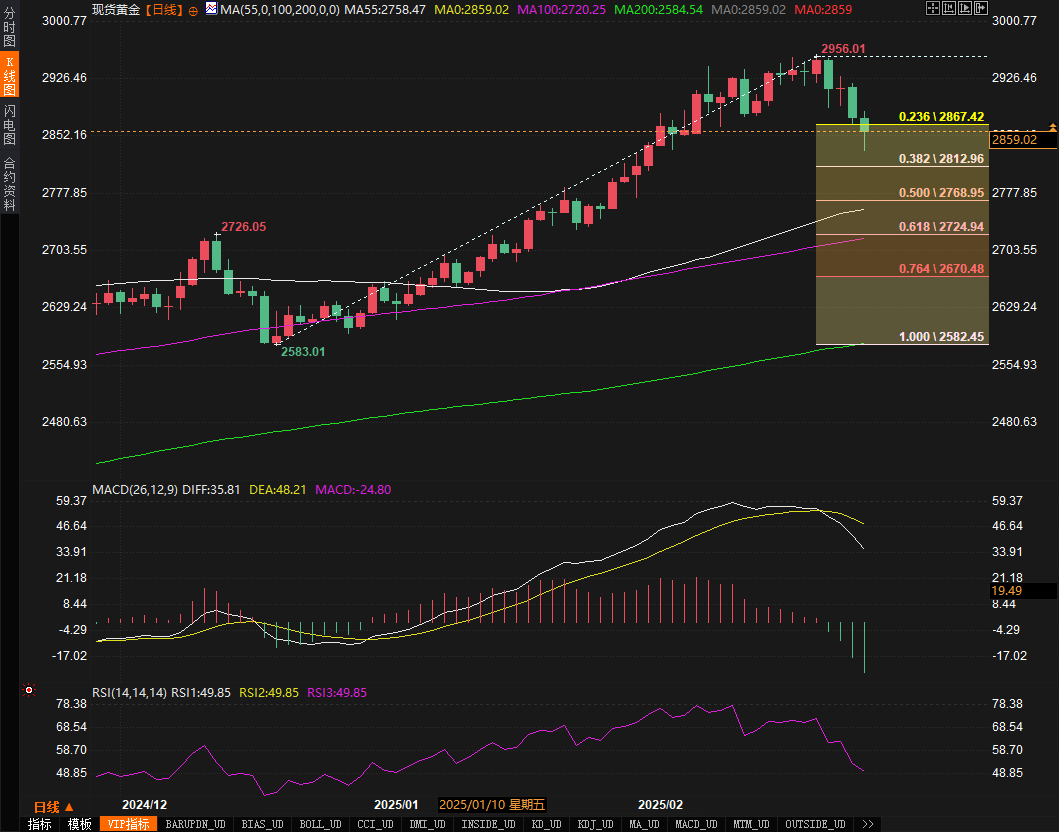The image size is (1059, 832).
Task: Apply the CCI_UD indicator
Action: pyautogui.click(x=374, y=824)
